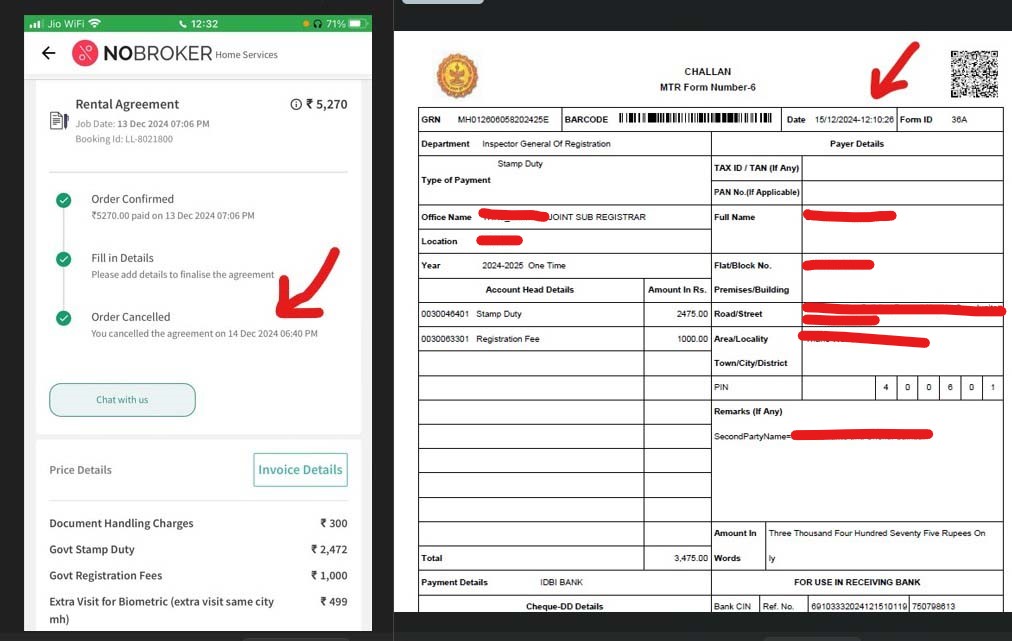Select the ₹ 2,472 stamp duty amount

(x=329, y=549)
